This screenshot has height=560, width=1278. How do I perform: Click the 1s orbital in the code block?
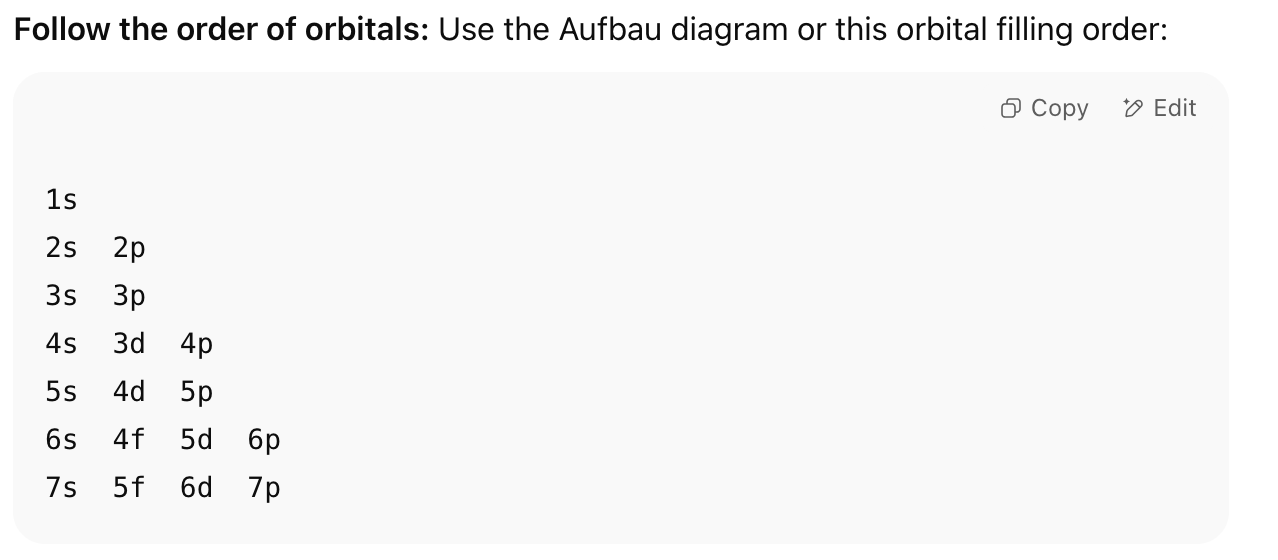tap(61, 200)
